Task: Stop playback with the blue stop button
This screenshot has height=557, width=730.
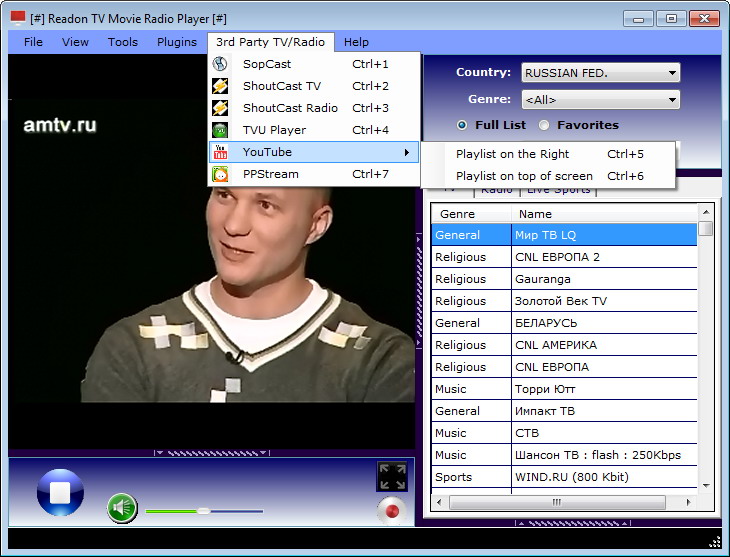Action: click(61, 492)
